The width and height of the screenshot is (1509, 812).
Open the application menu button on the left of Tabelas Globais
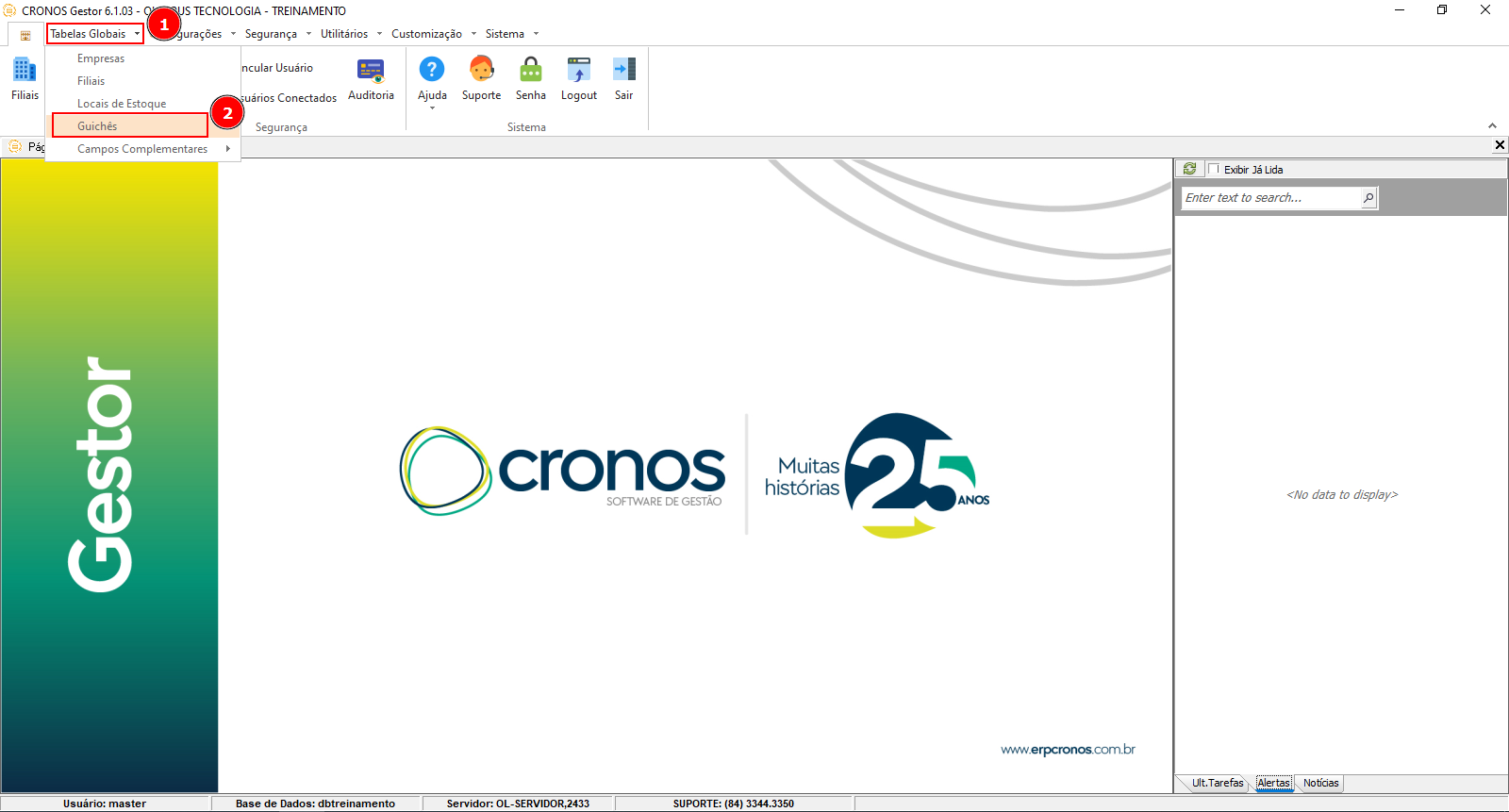click(x=25, y=35)
